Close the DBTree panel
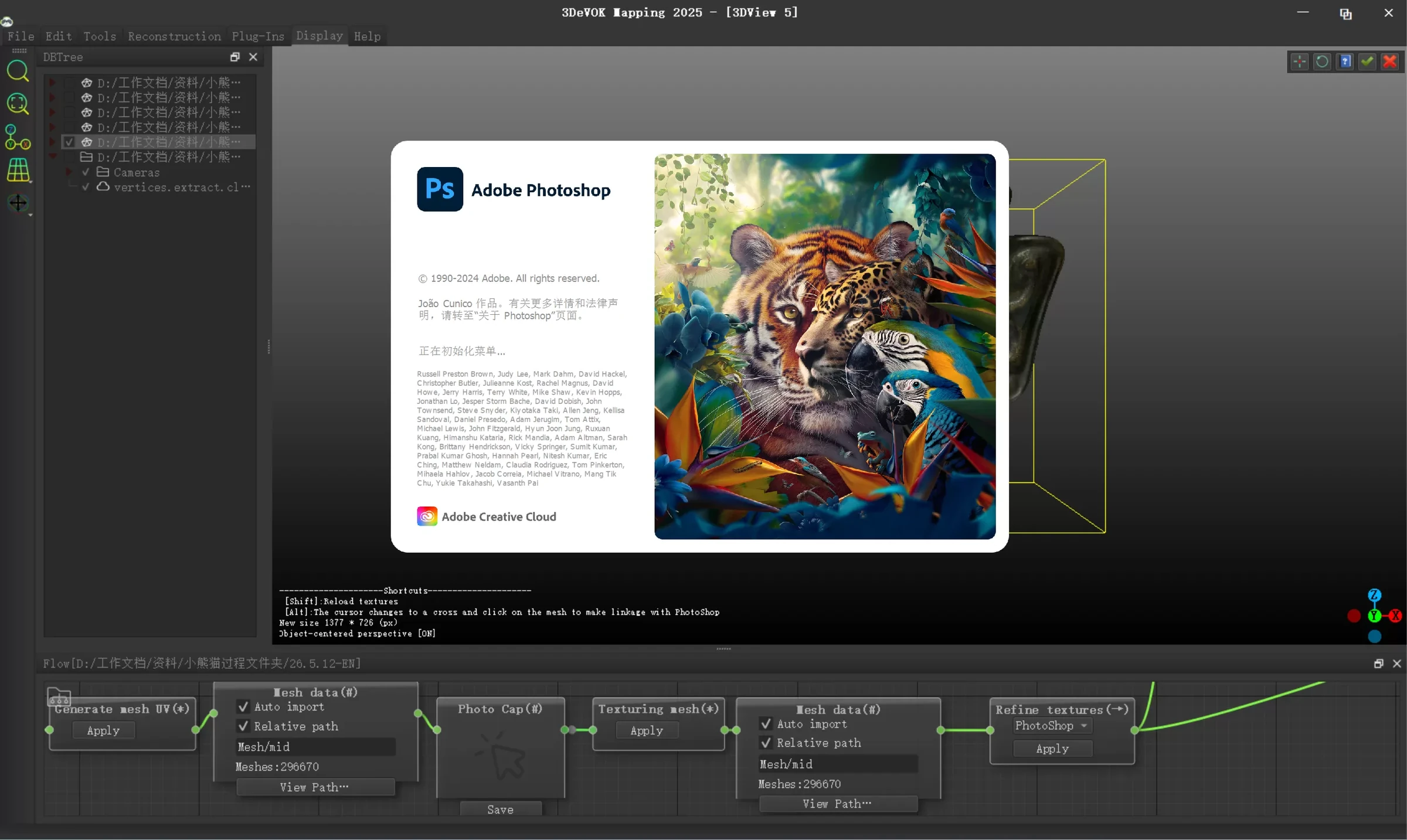1407x840 pixels. (253, 57)
